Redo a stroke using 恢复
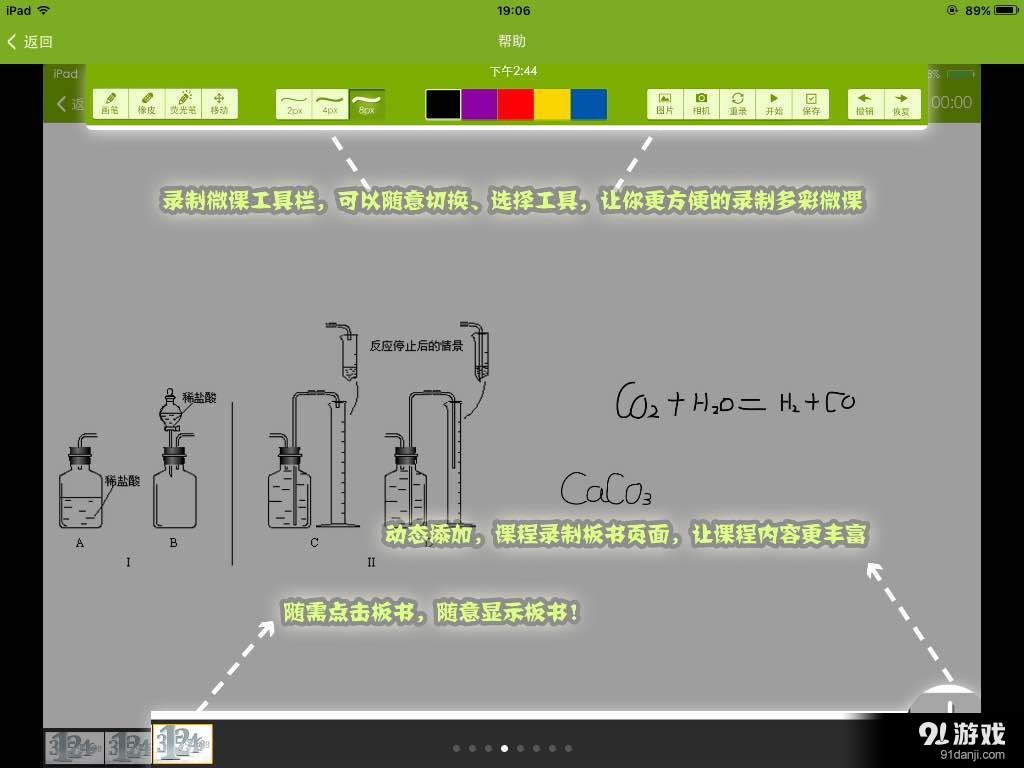This screenshot has height=768, width=1024. 902,103
